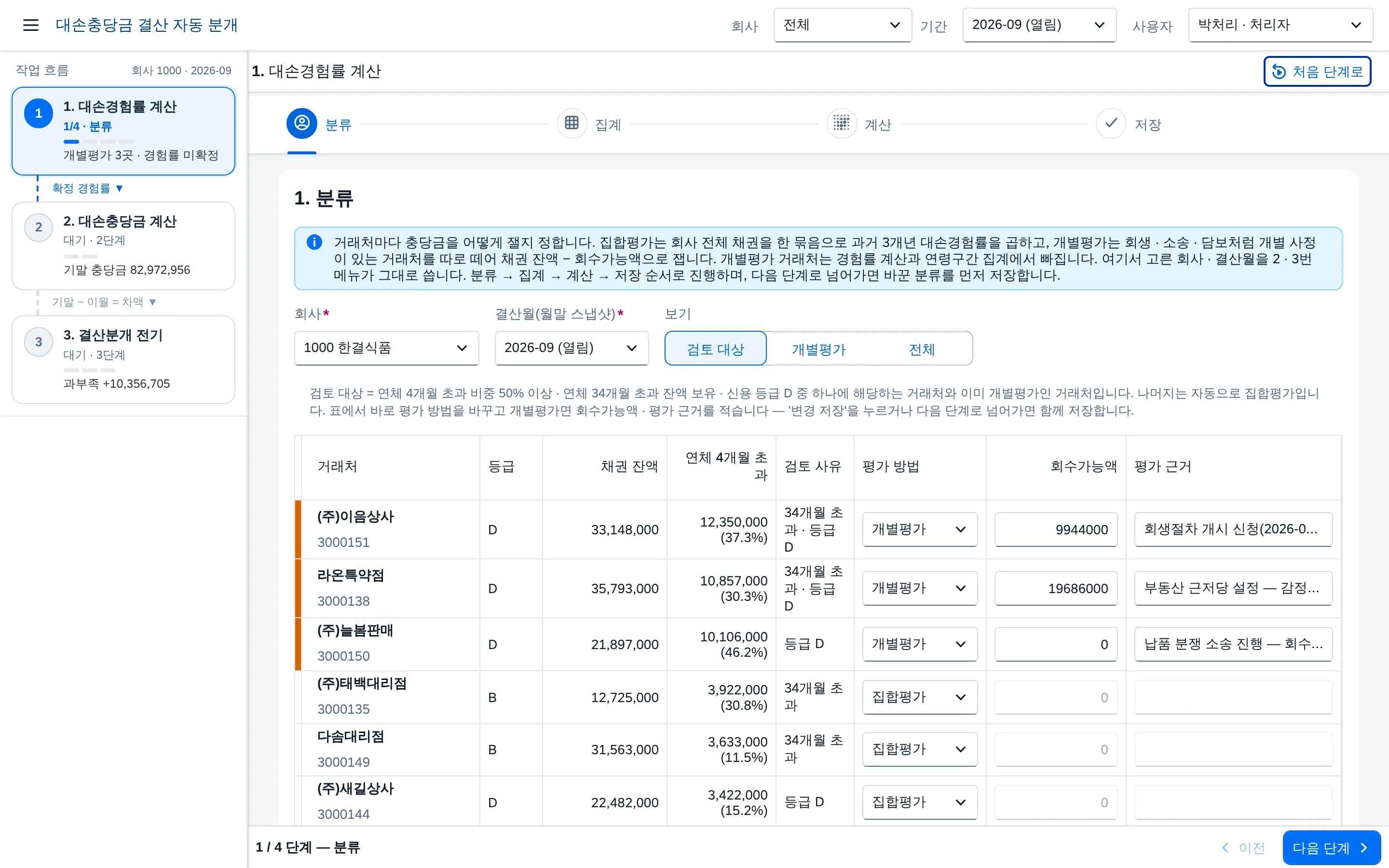Open 평가 방법 dropdown for 라온특약점

coord(920,588)
